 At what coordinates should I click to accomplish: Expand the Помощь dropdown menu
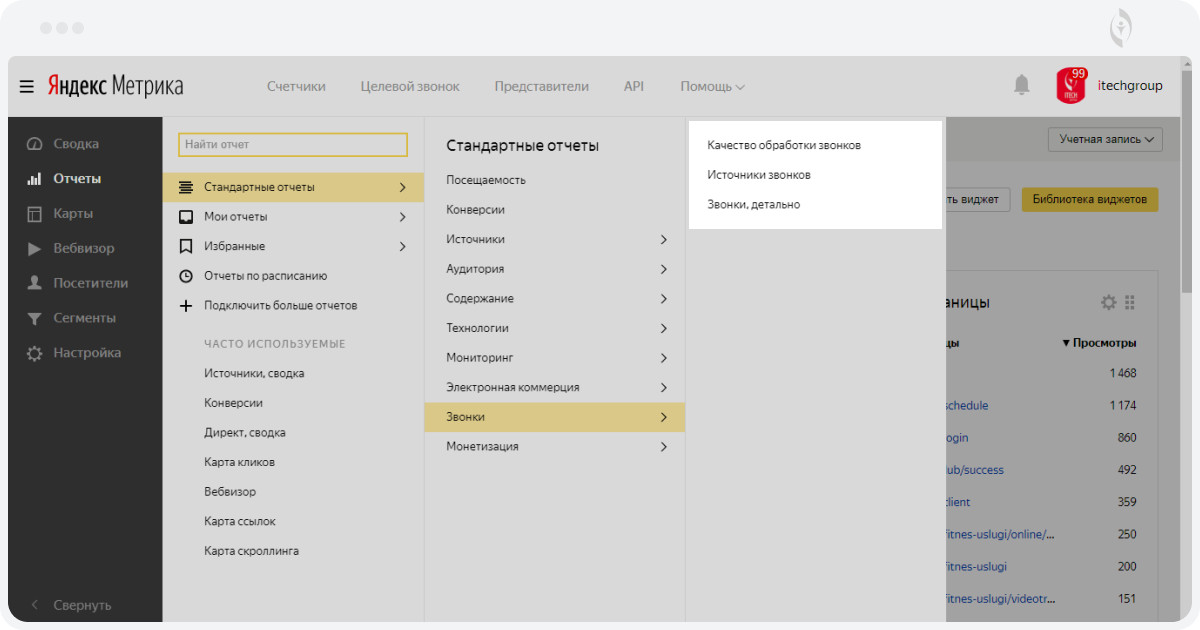point(712,87)
